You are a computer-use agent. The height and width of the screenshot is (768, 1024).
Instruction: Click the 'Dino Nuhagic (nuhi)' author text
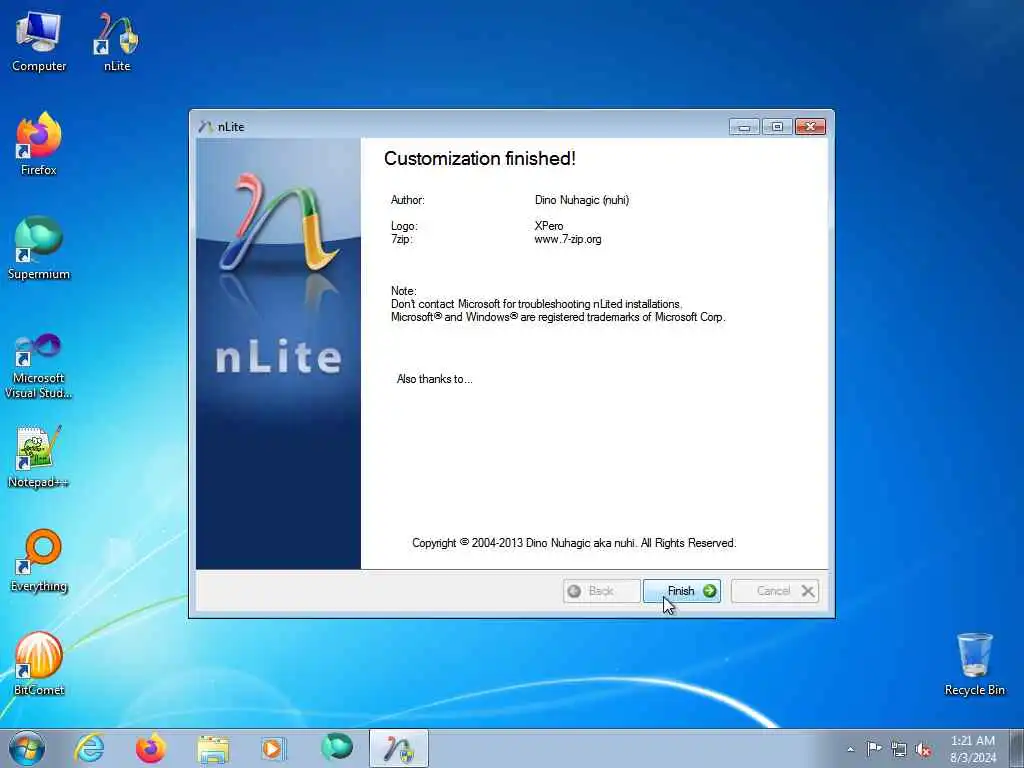[x=581, y=200]
